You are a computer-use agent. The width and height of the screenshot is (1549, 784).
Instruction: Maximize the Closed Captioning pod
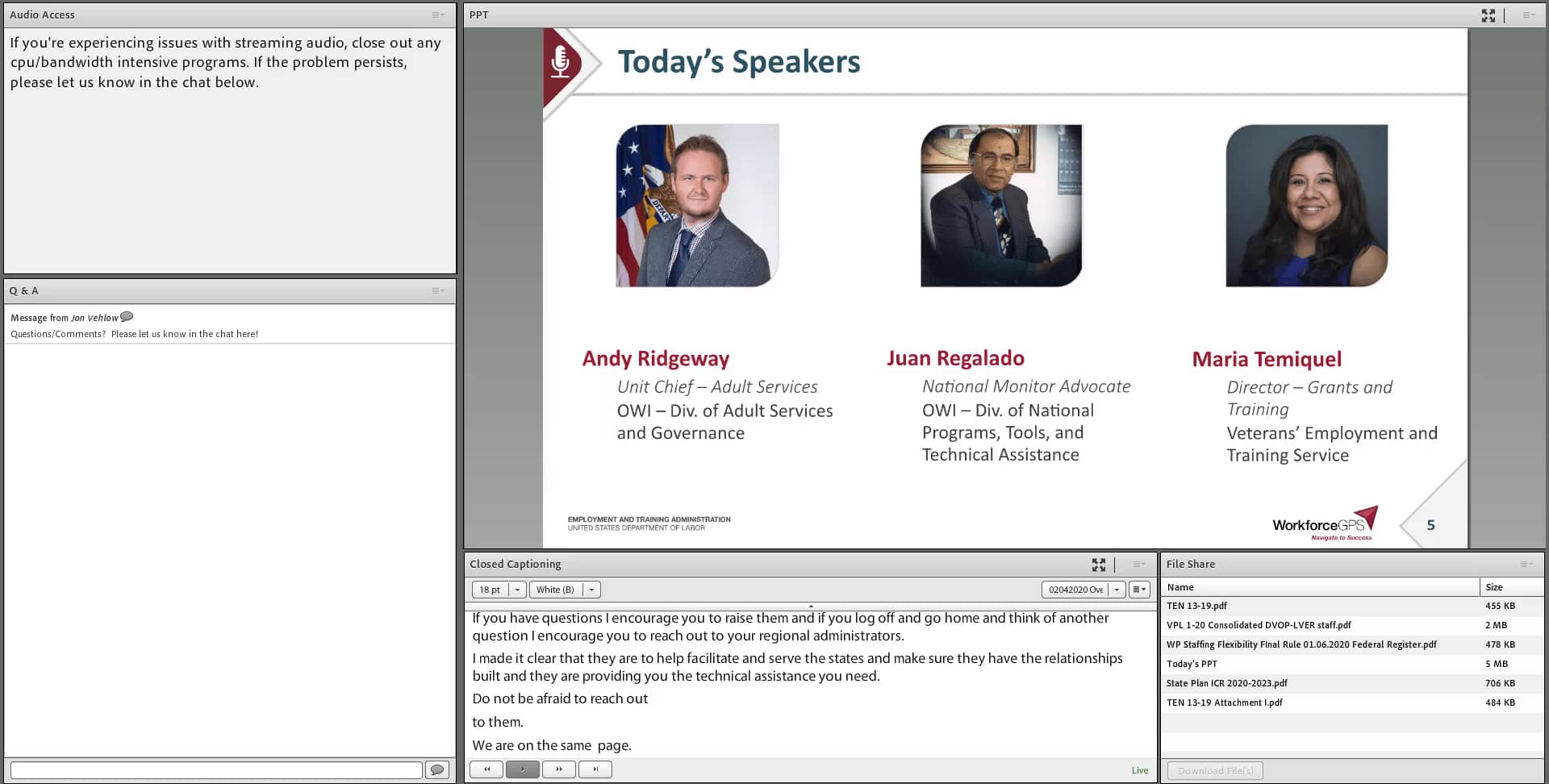click(1099, 565)
